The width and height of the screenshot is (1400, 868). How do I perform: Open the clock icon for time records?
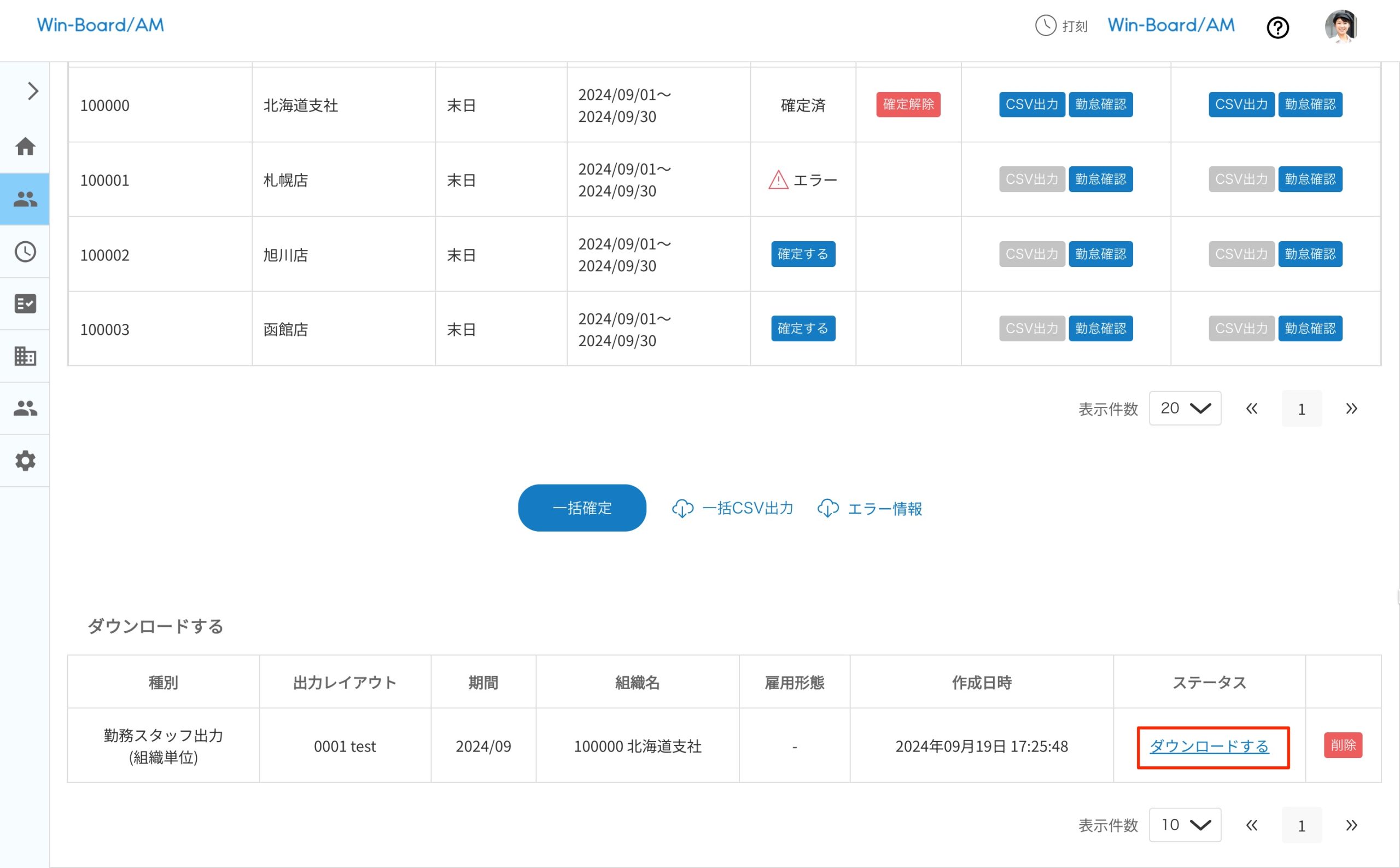[x=25, y=252]
